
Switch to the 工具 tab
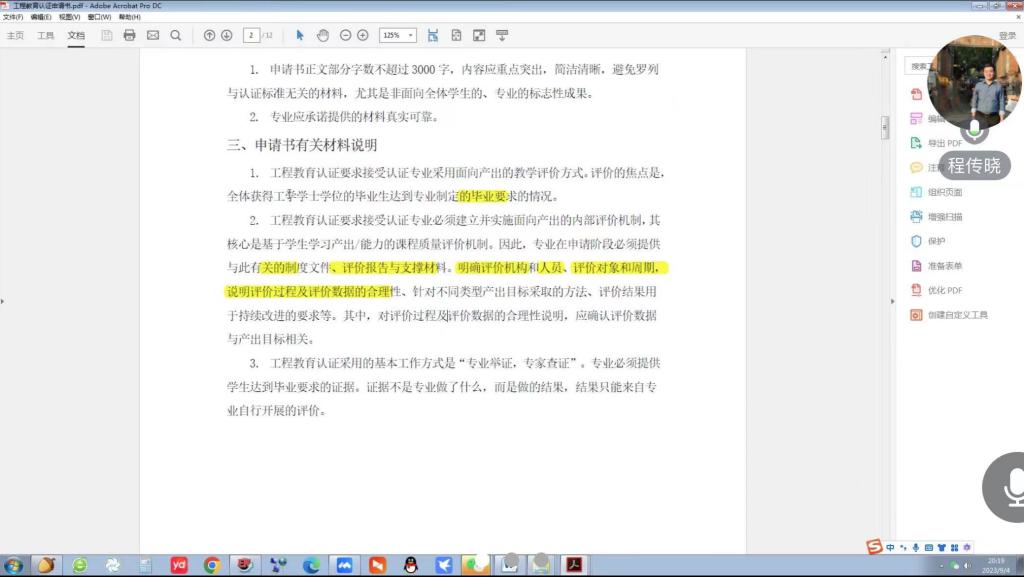[x=46, y=35]
